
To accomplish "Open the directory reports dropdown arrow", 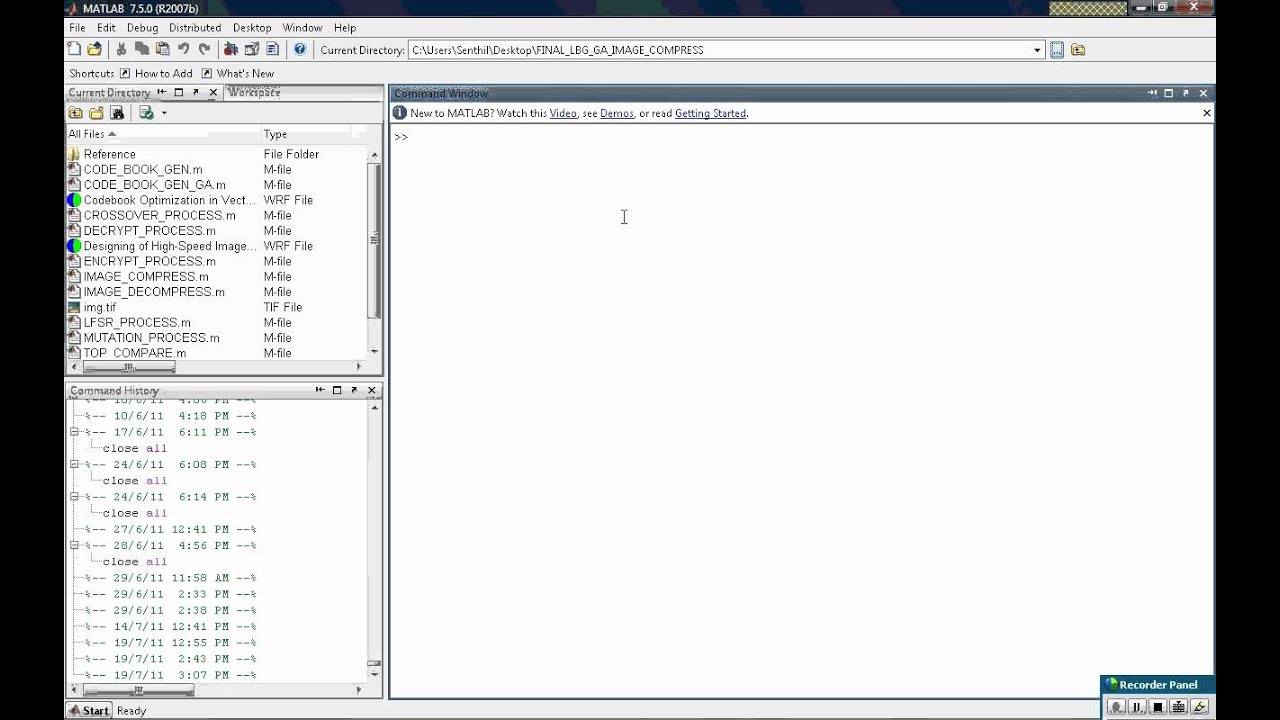I will (x=164, y=113).
